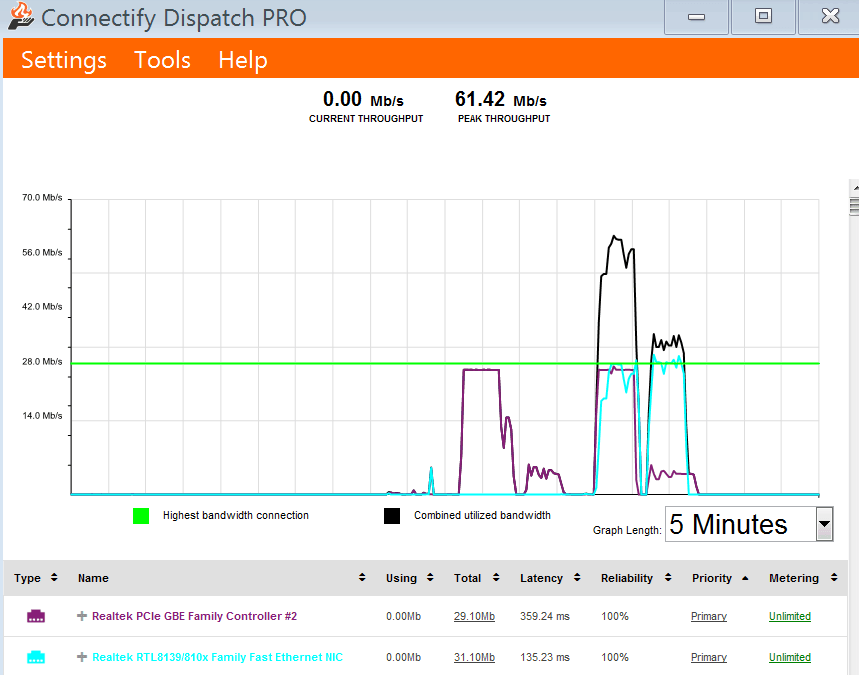Click Primary priority link for PCIe GBE controller

pyautogui.click(x=708, y=616)
